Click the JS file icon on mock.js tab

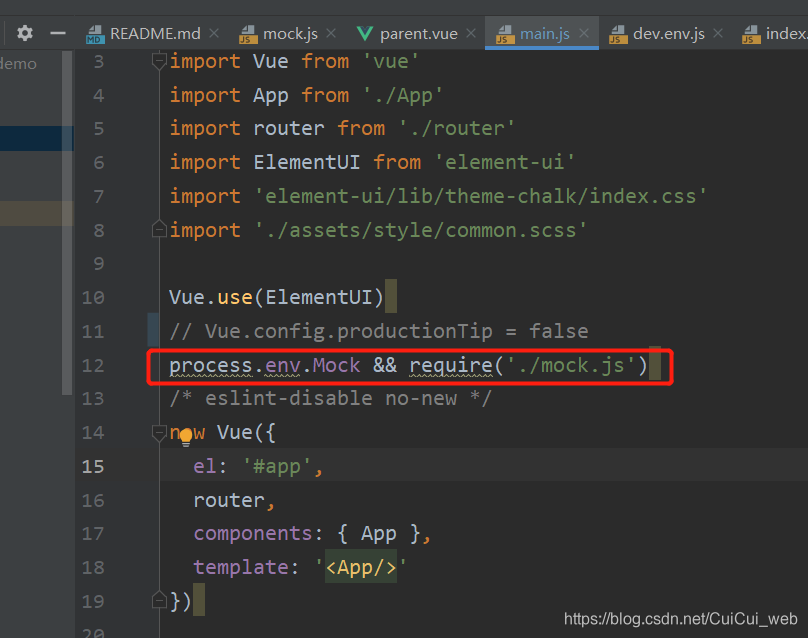[248, 35]
